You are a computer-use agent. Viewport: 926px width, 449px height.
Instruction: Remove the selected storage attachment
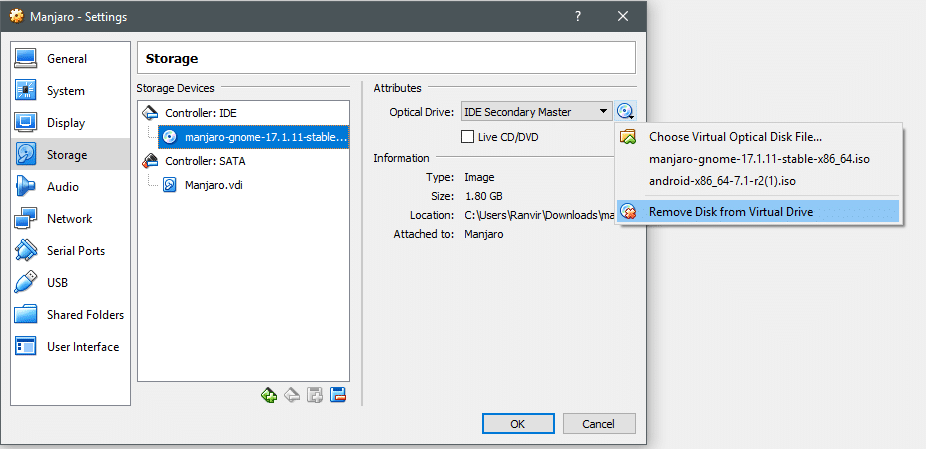click(x=338, y=395)
